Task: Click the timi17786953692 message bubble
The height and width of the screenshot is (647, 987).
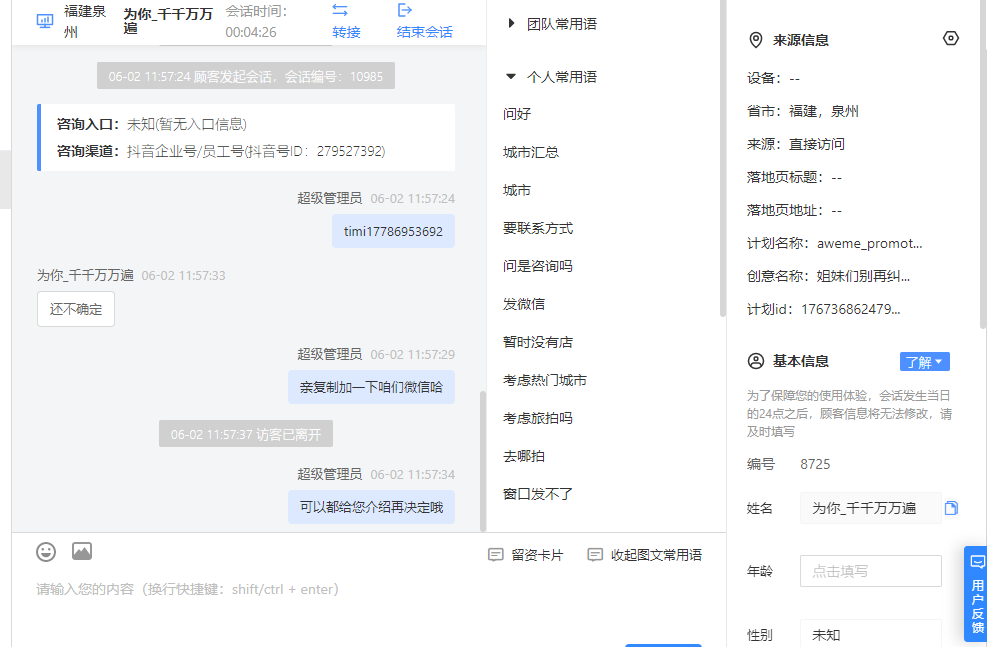Action: 393,232
